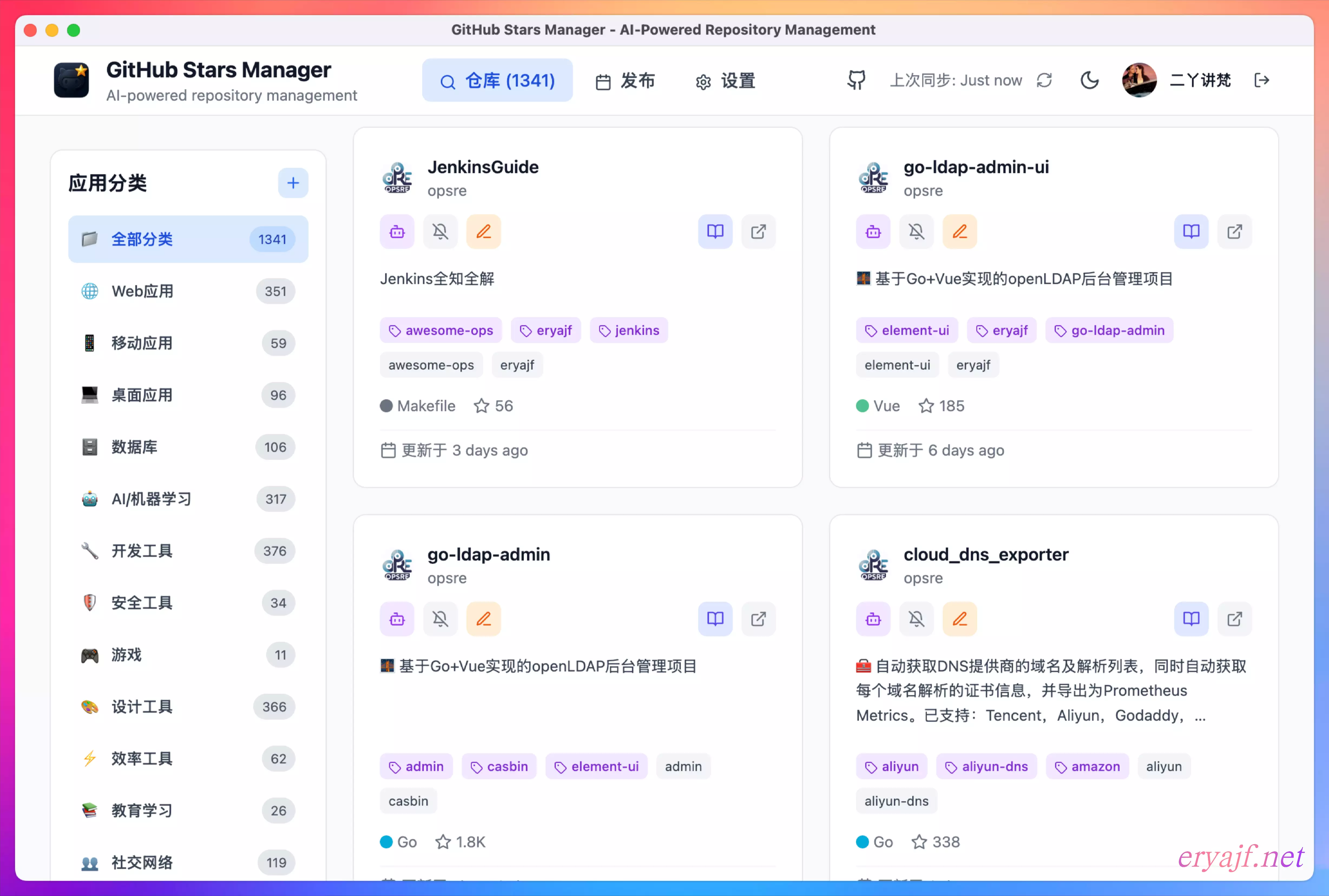1329x896 pixels.
Task: Click the purple awesome-ops tag
Action: pyautogui.click(x=440, y=331)
